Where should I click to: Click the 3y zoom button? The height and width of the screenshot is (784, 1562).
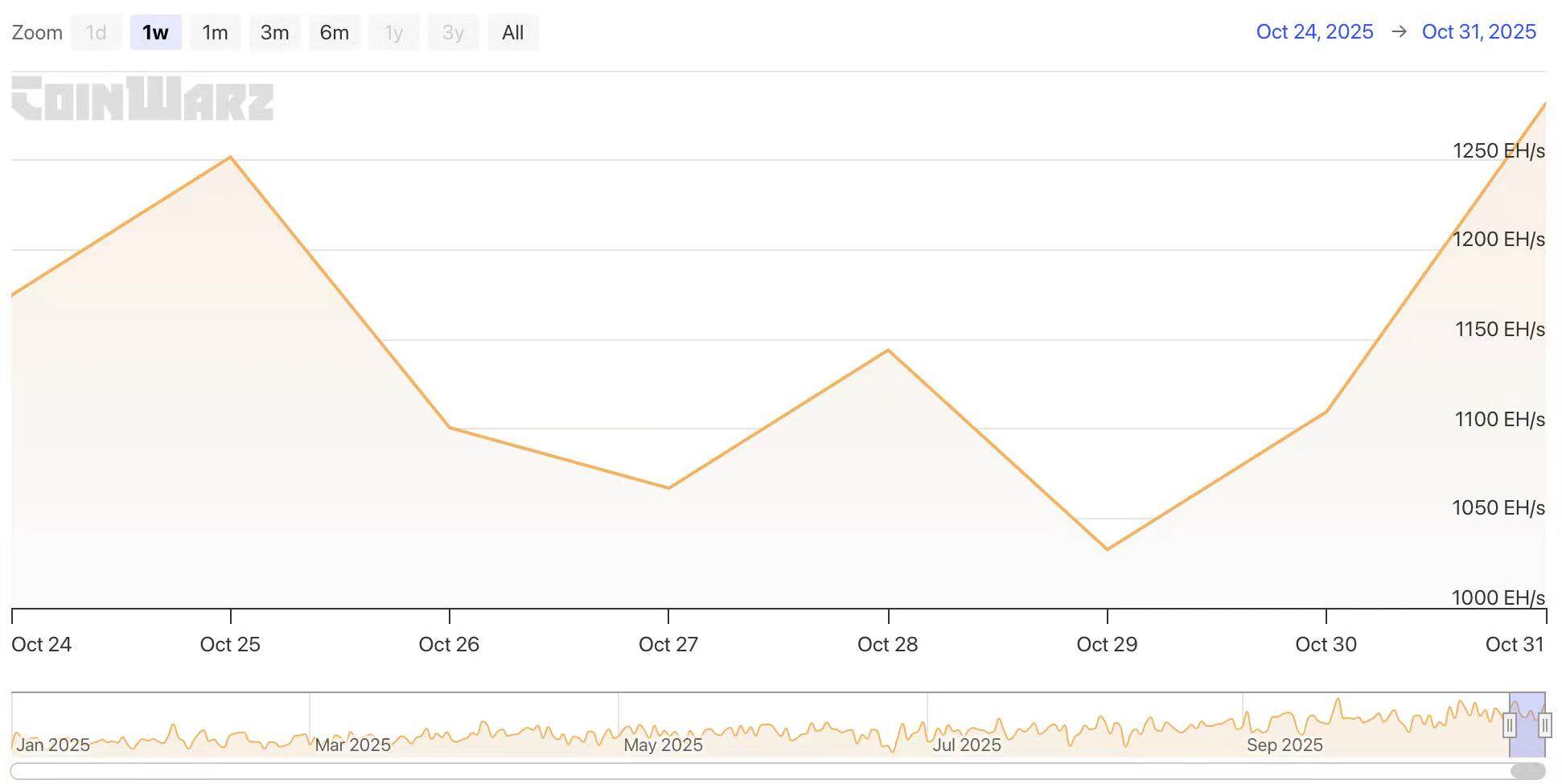pos(453,33)
